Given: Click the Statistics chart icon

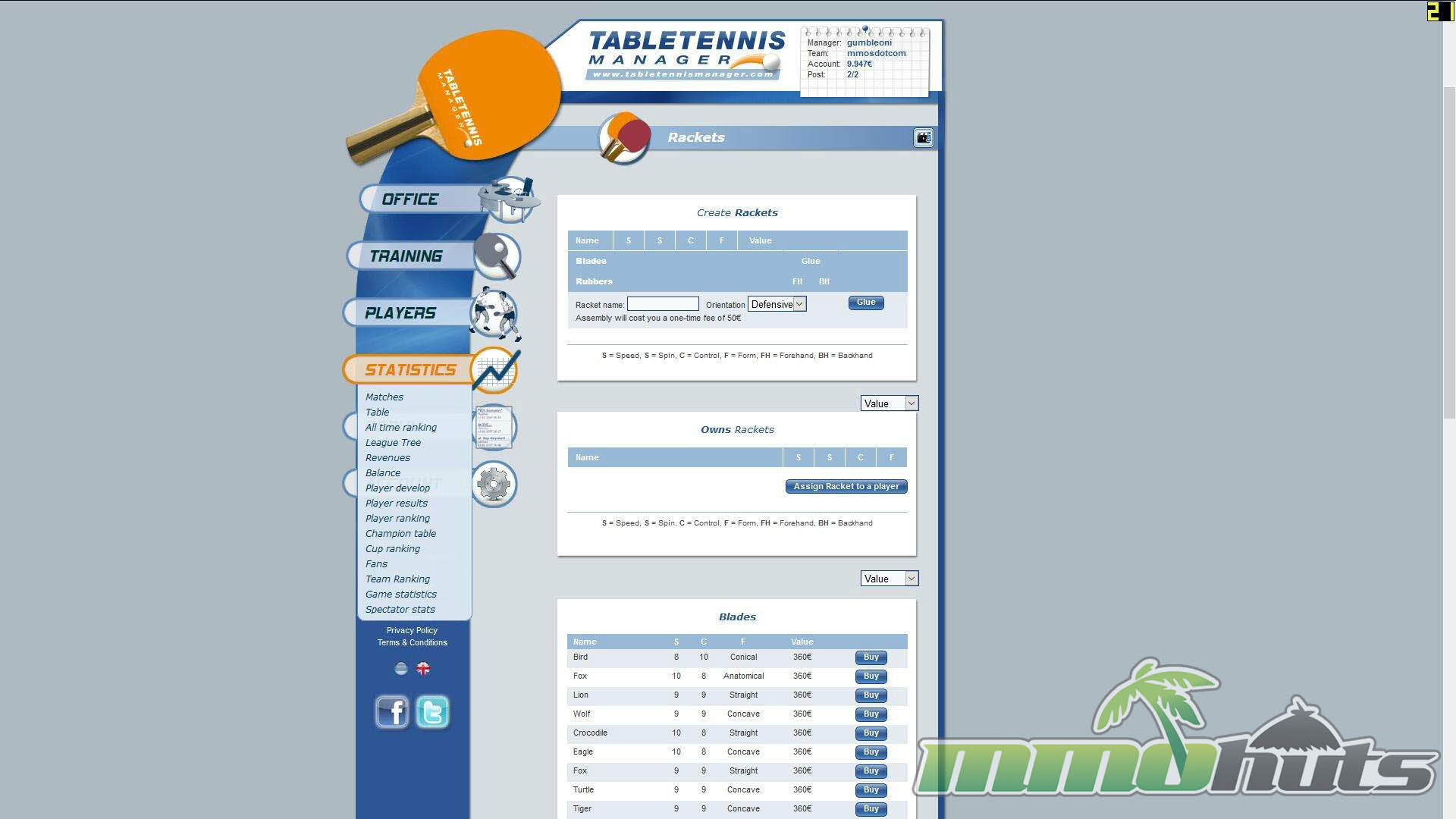Looking at the screenshot, I should pyautogui.click(x=495, y=370).
